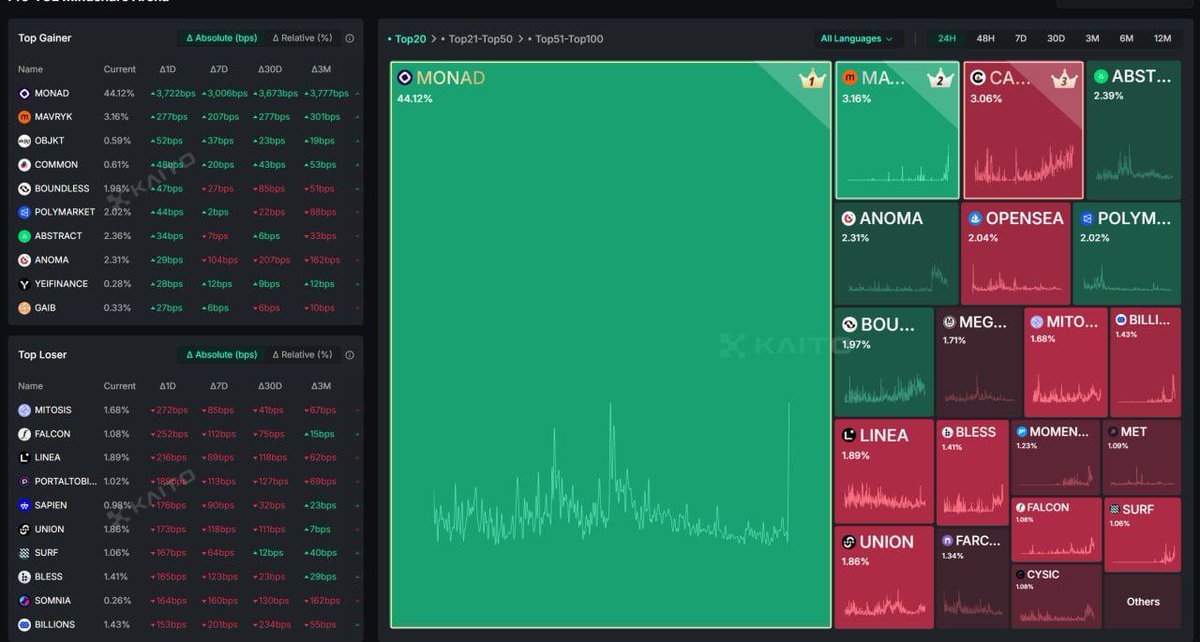Click the GAIB project icon
The image size is (1200, 642).
pyautogui.click(x=25, y=308)
